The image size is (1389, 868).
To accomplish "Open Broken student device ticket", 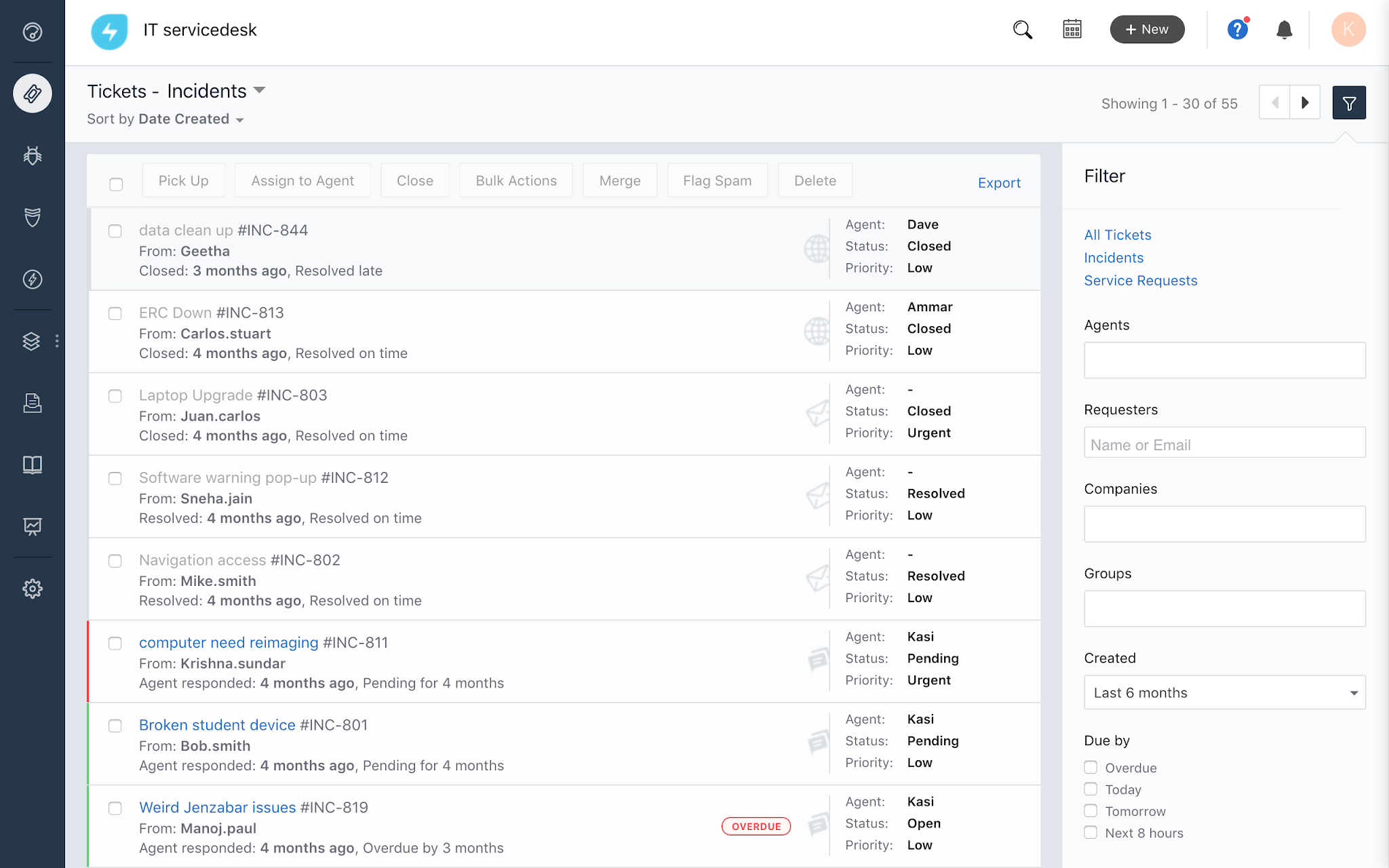I will (217, 725).
